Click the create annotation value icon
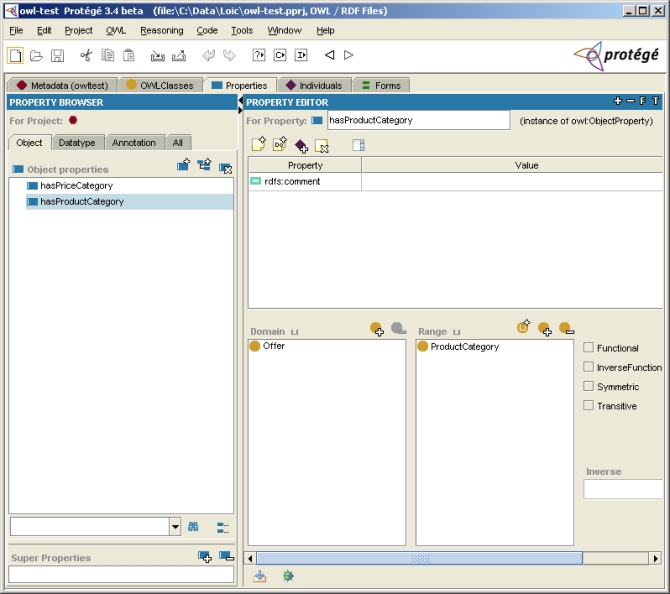 tap(259, 144)
